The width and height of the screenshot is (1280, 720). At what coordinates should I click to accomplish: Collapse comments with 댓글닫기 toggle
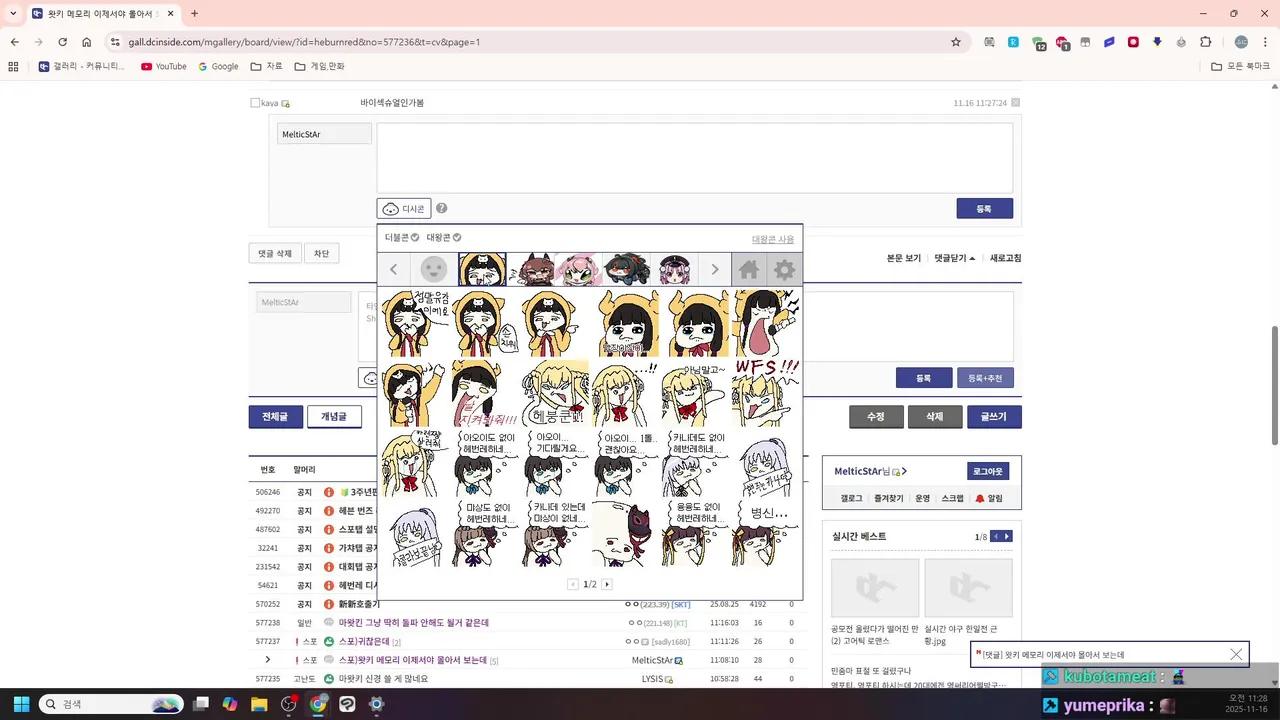955,258
